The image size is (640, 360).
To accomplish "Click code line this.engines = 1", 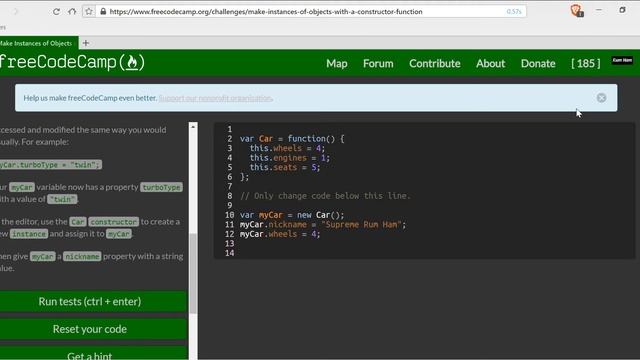I will click(289, 158).
